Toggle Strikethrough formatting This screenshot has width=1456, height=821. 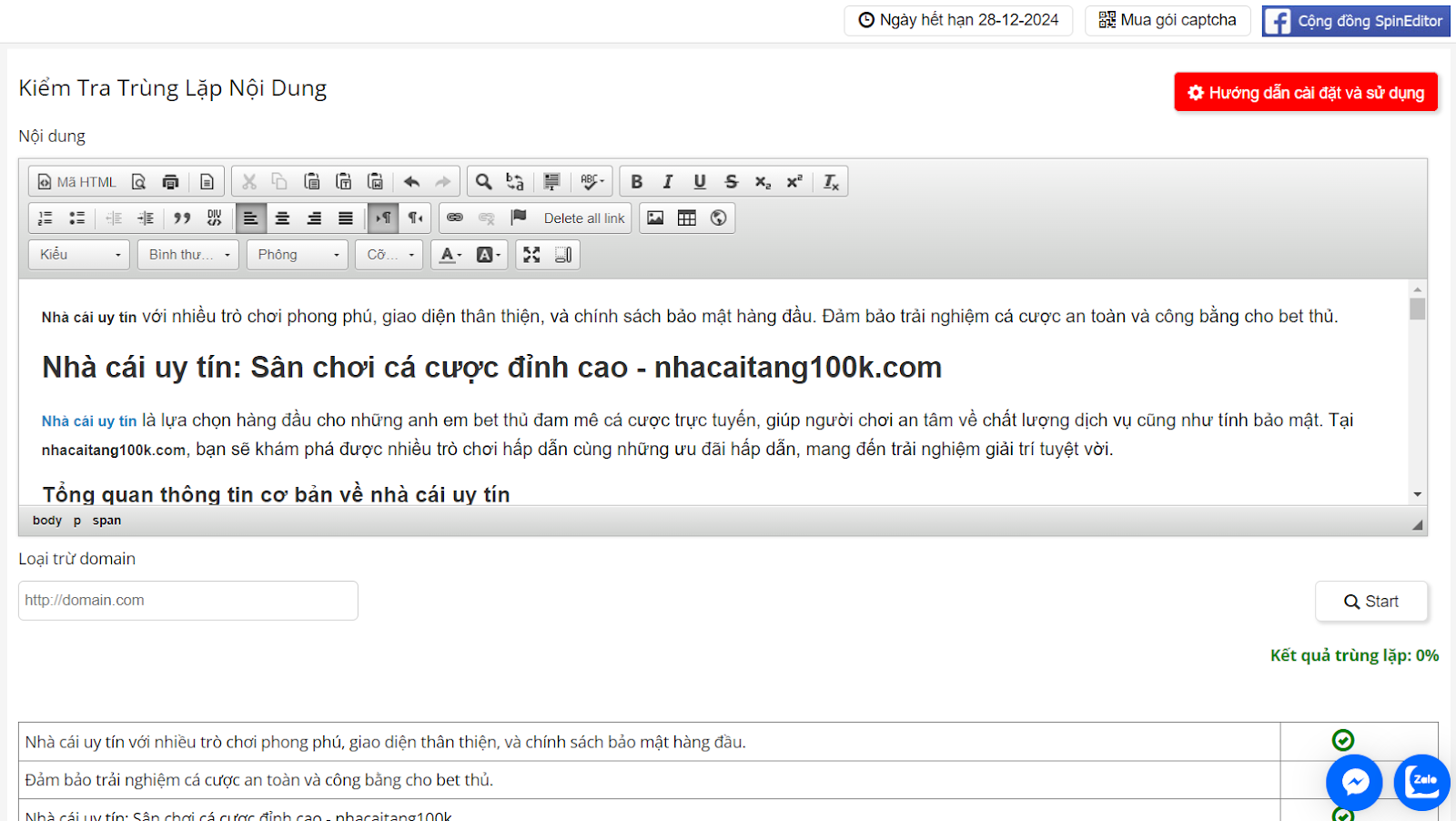[x=732, y=182]
